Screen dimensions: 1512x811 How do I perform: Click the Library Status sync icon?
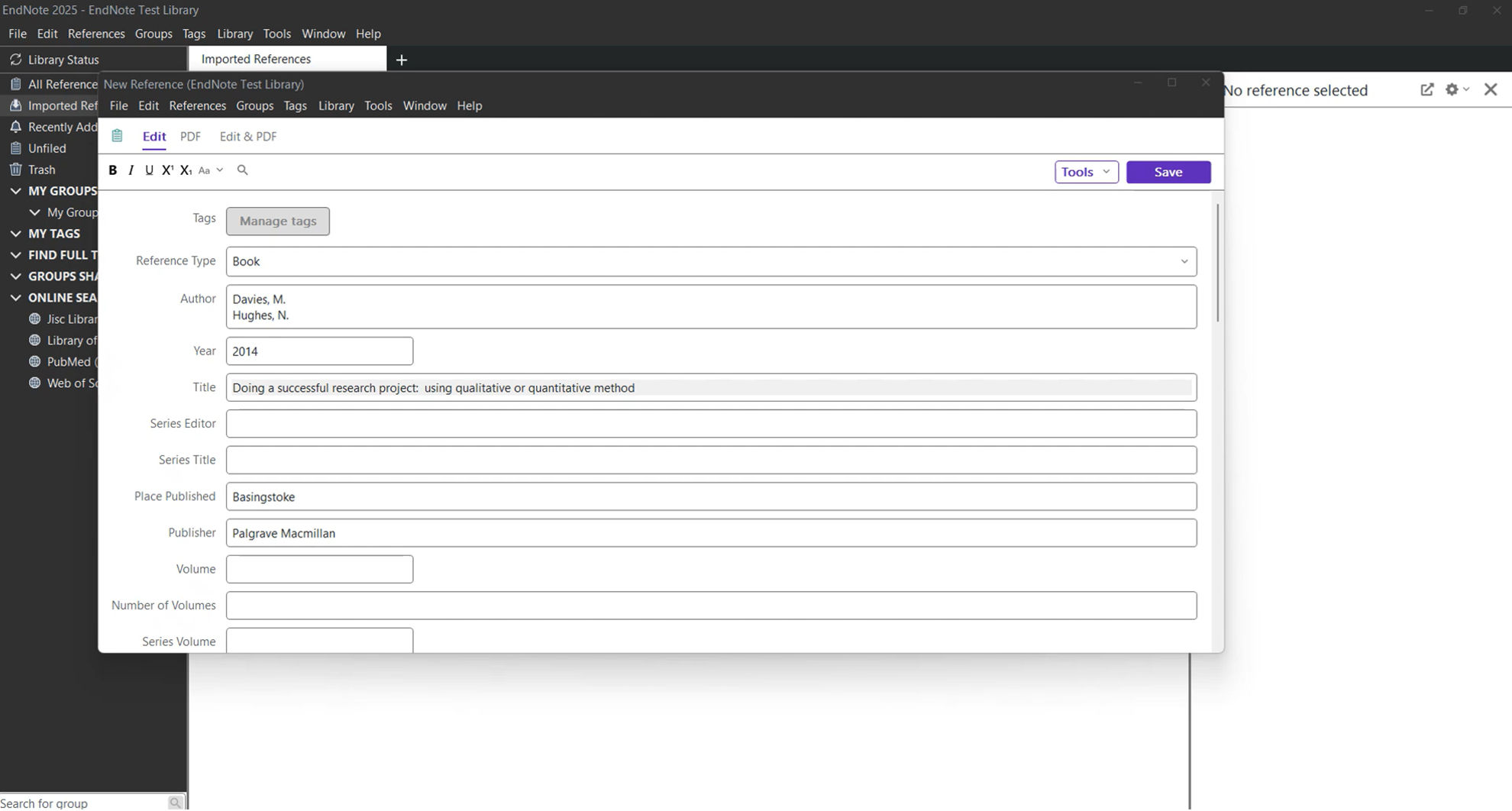[x=15, y=60]
